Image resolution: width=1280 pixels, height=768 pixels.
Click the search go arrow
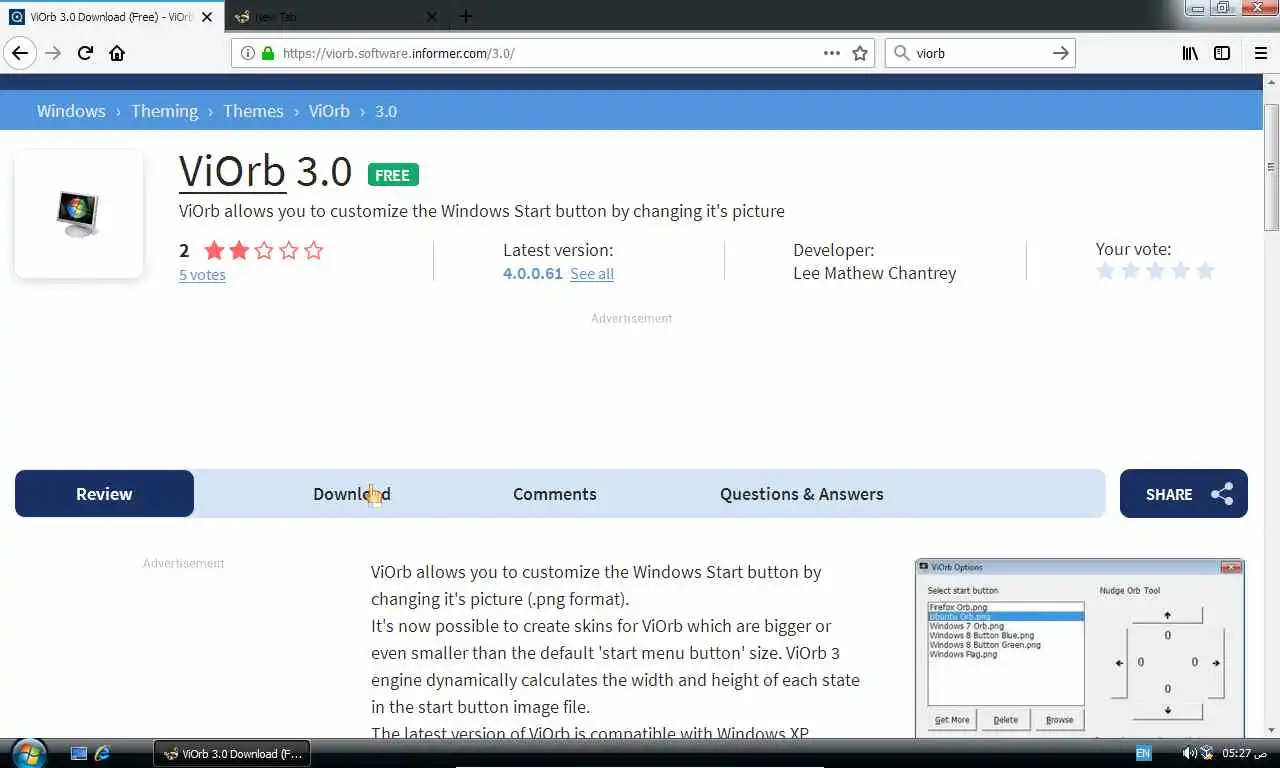[1061, 53]
